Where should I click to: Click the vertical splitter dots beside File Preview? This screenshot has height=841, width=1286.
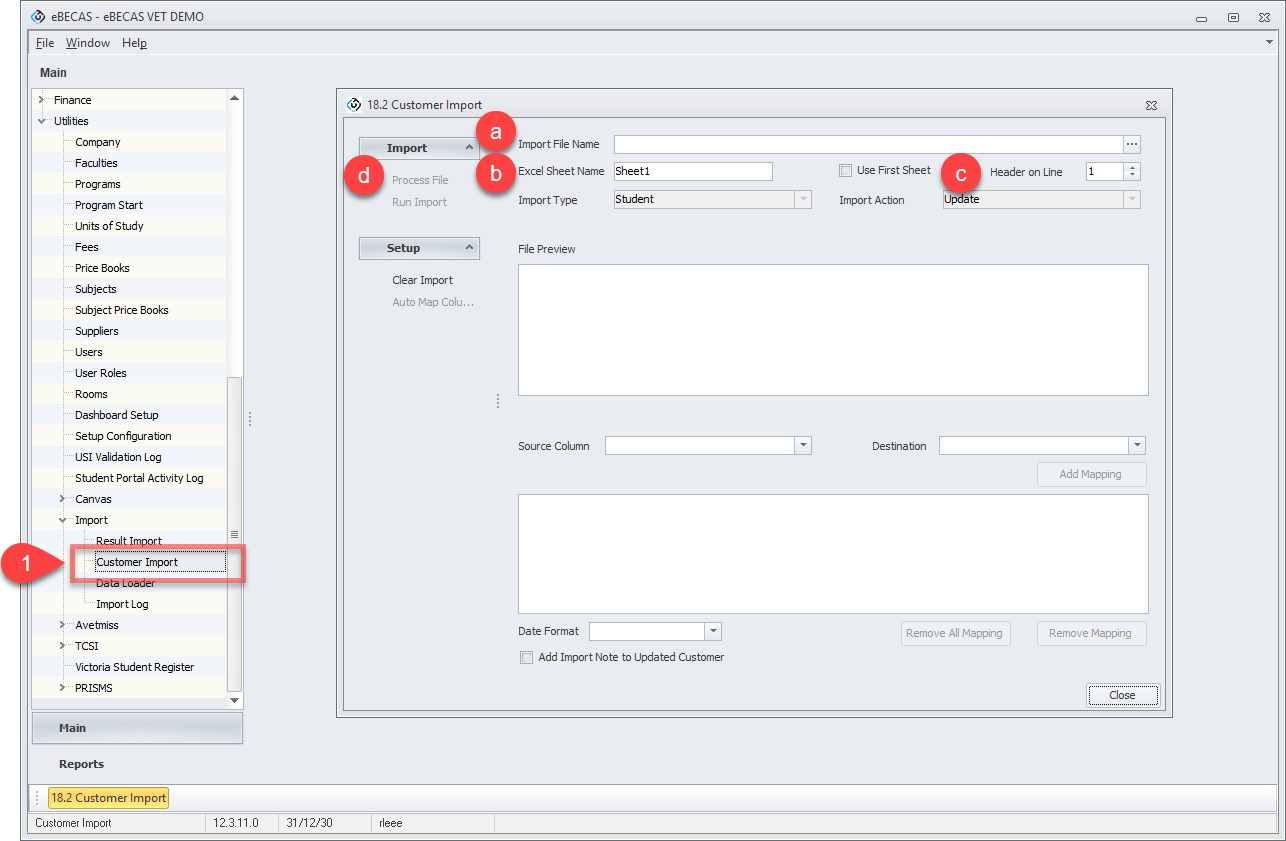[x=498, y=401]
